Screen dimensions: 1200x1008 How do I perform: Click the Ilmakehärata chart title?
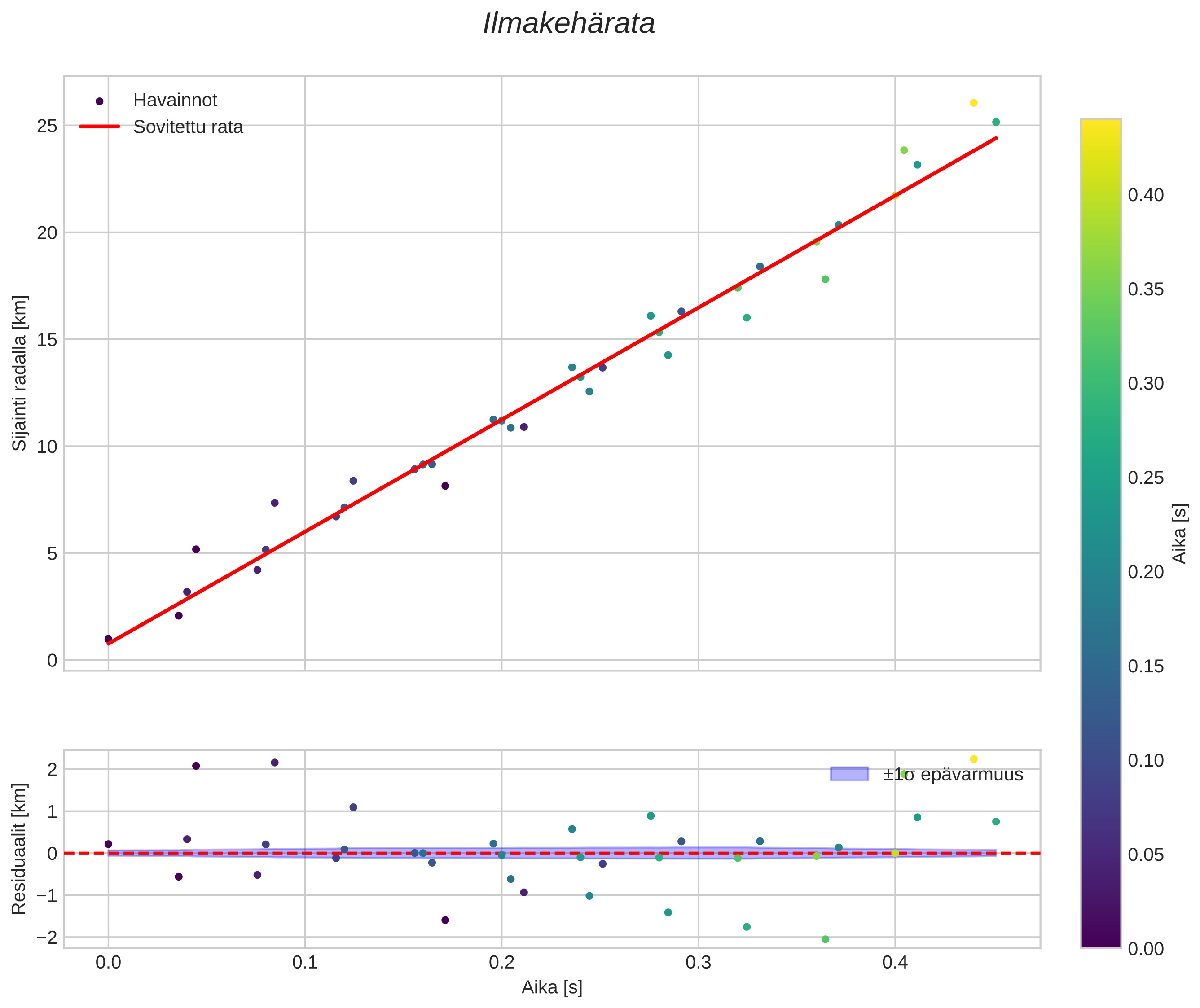568,24
